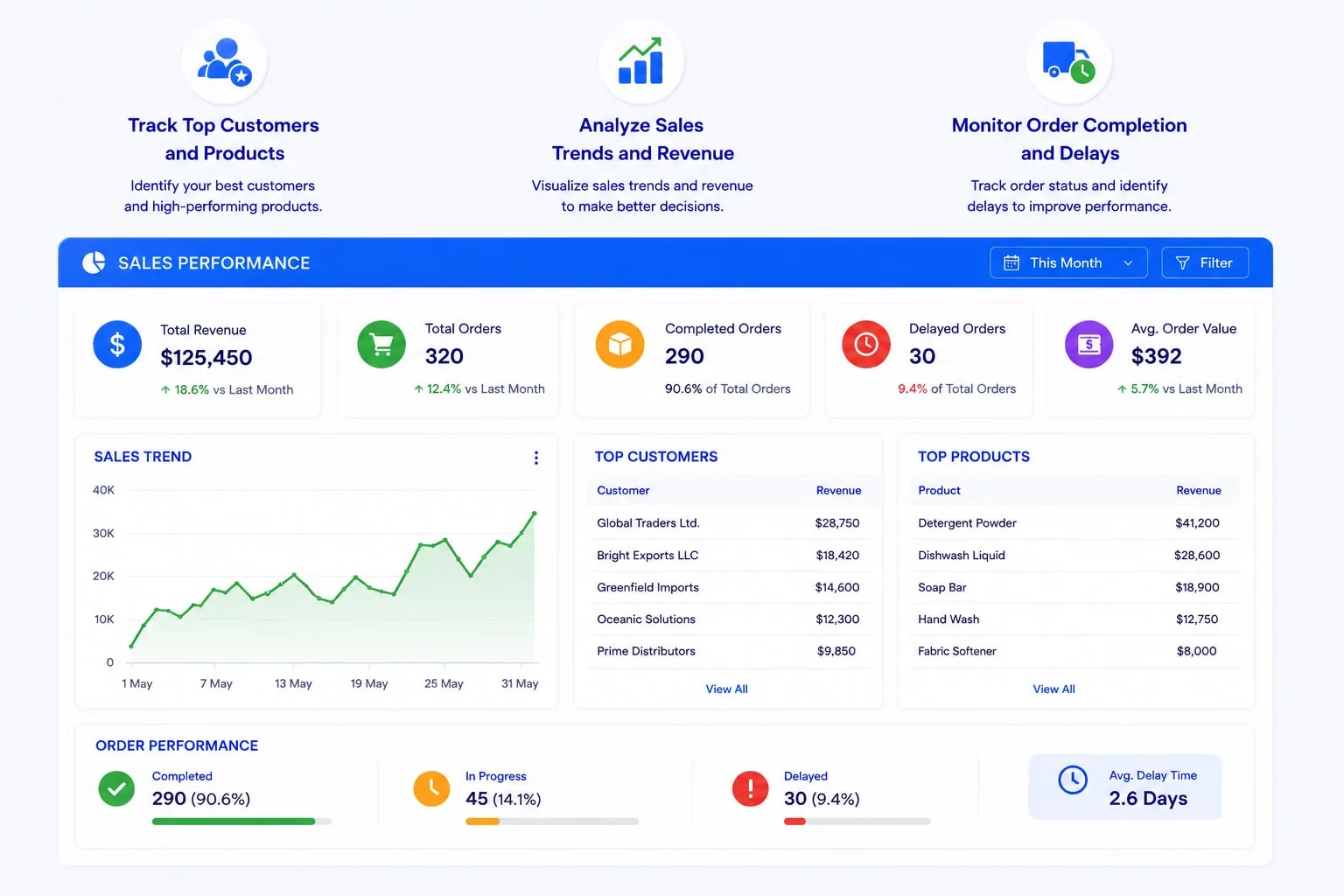Click the Revenue column header in Top Customers
This screenshot has width=1344, height=896.
point(838,491)
